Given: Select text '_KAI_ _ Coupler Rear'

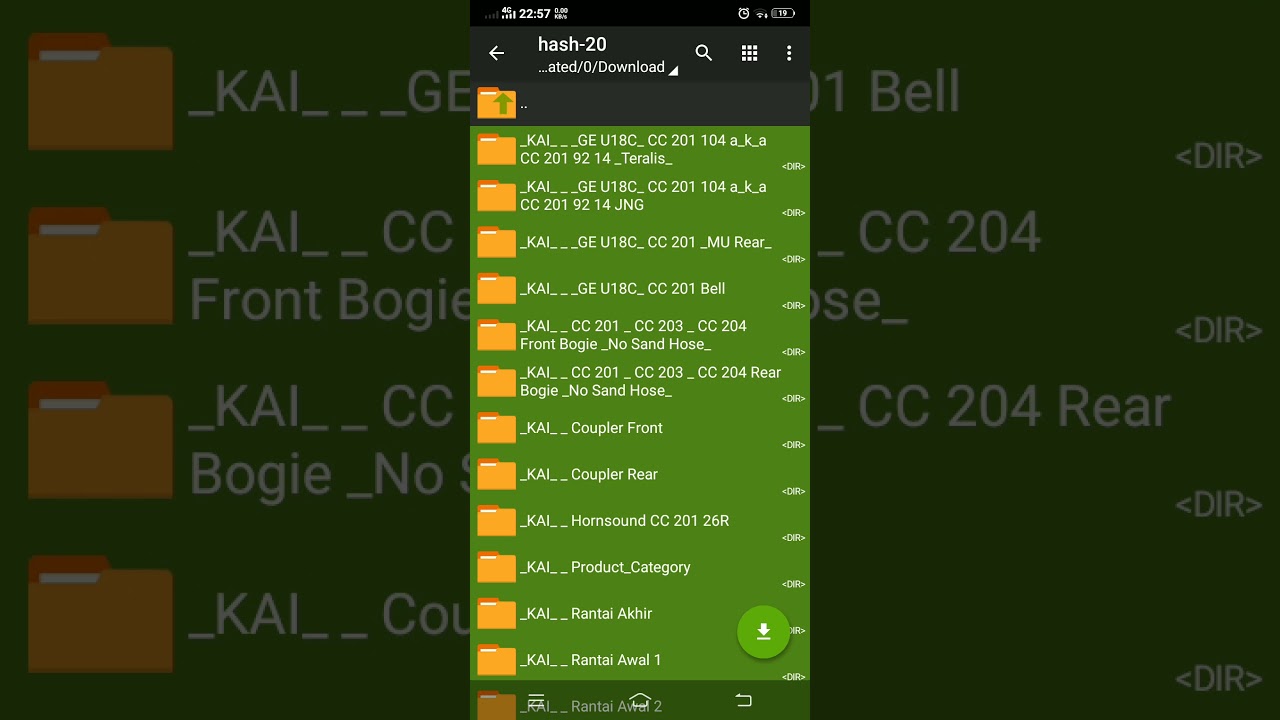Looking at the screenshot, I should pyautogui.click(x=589, y=474).
